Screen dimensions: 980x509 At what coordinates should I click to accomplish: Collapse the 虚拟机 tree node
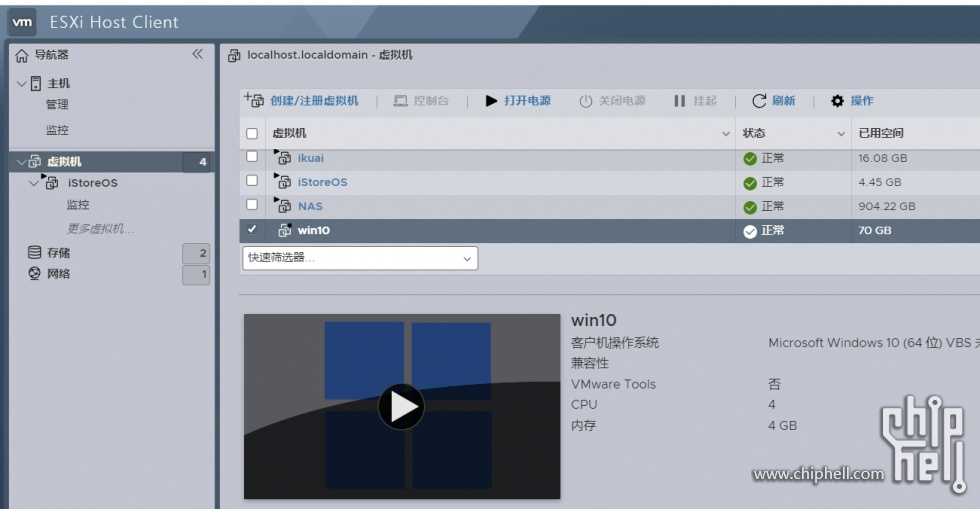tap(21, 162)
